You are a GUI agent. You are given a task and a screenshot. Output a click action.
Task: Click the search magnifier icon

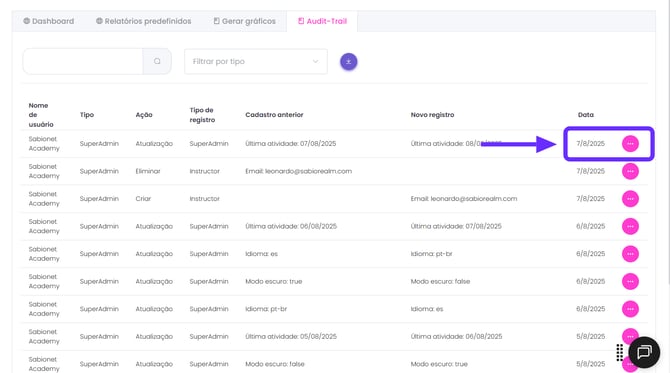tap(157, 62)
